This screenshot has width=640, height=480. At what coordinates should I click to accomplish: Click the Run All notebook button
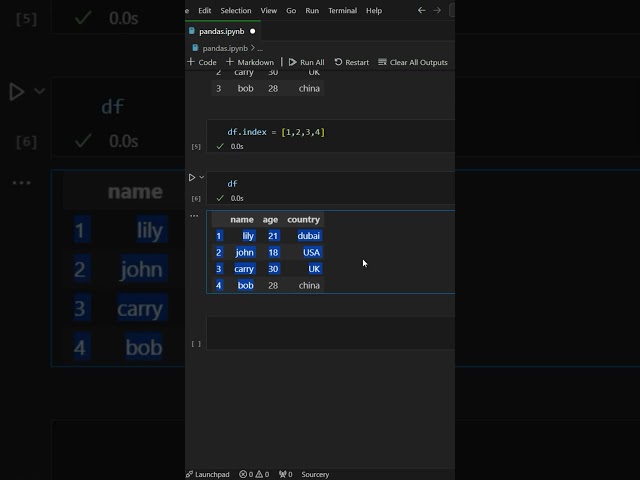306,62
